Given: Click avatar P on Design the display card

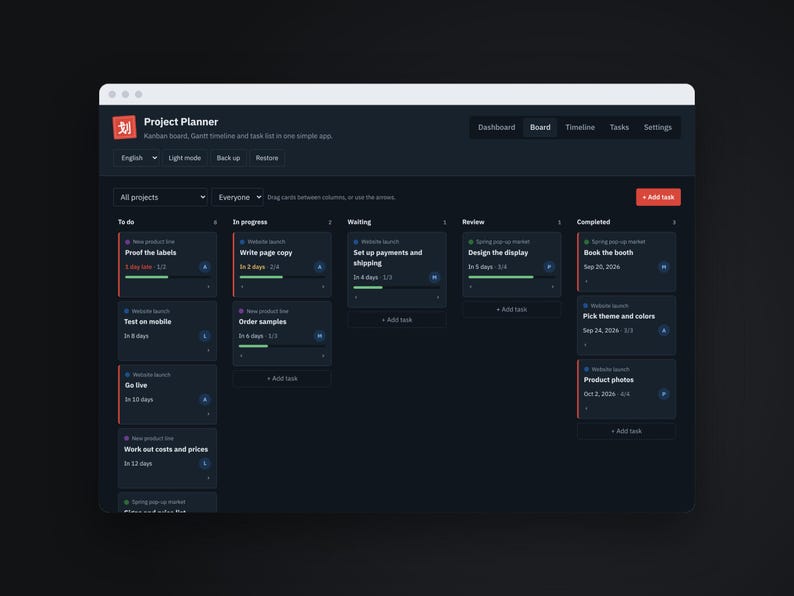Looking at the screenshot, I should 549,266.
